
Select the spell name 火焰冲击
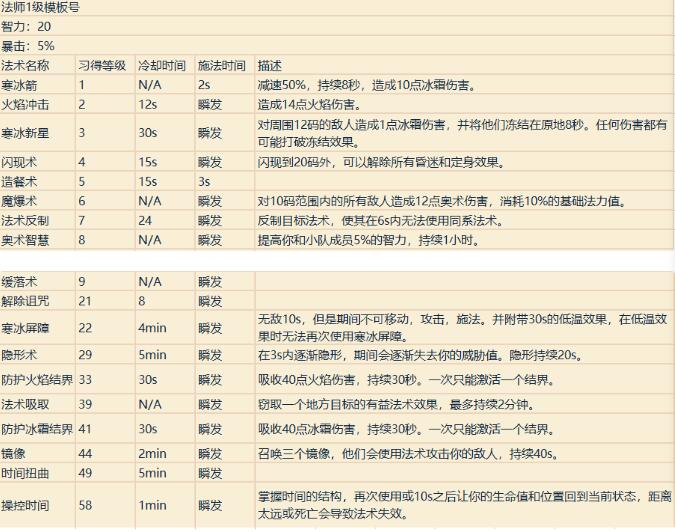click(x=25, y=105)
